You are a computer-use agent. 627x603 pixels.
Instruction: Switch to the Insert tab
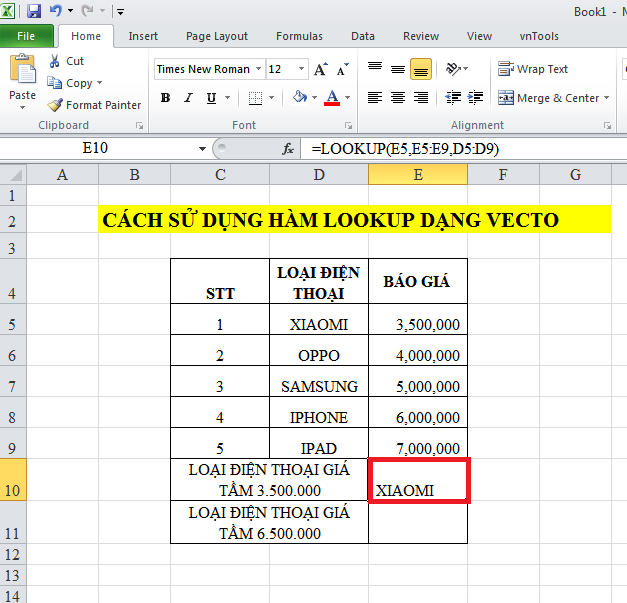[143, 36]
